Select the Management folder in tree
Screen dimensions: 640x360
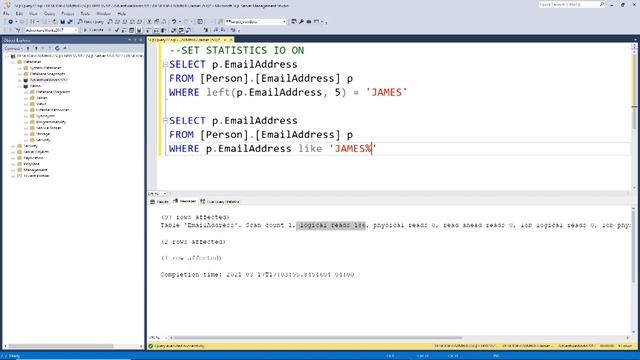click(x=35, y=170)
